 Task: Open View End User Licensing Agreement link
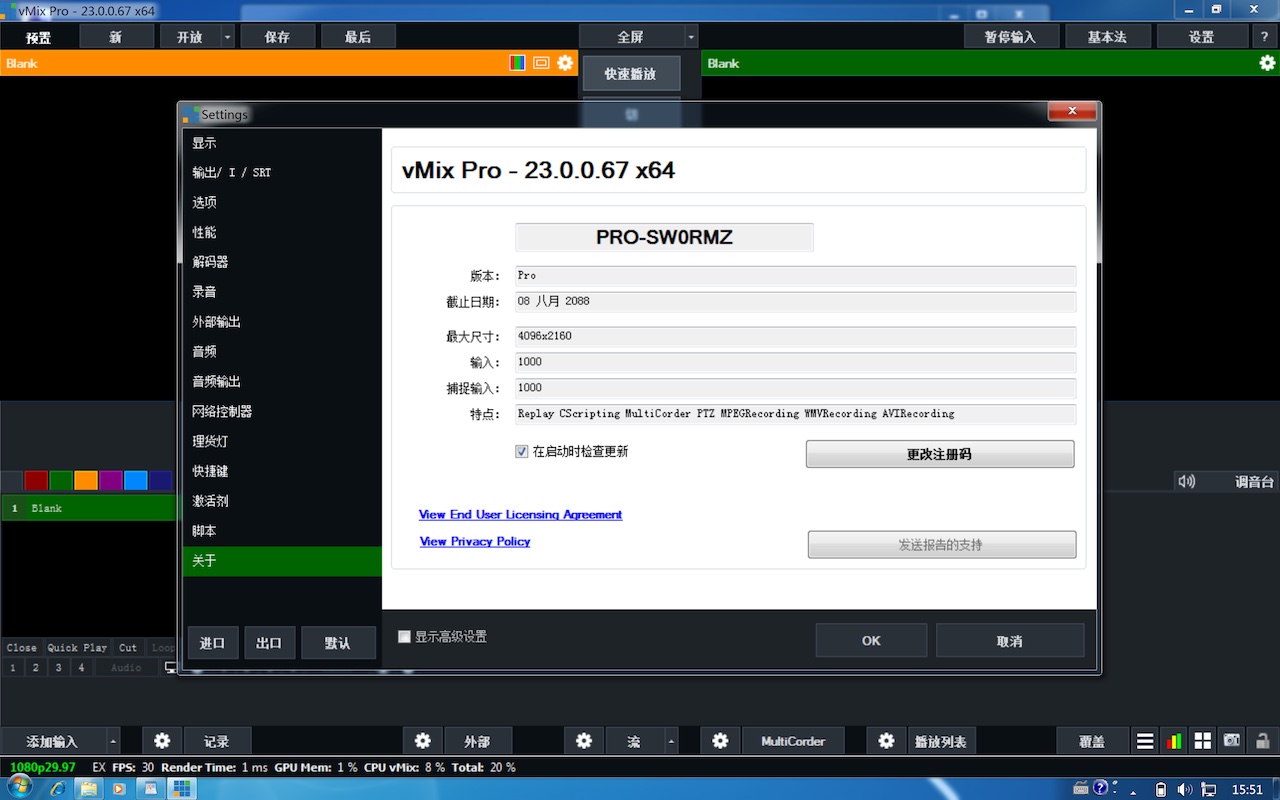pos(520,515)
